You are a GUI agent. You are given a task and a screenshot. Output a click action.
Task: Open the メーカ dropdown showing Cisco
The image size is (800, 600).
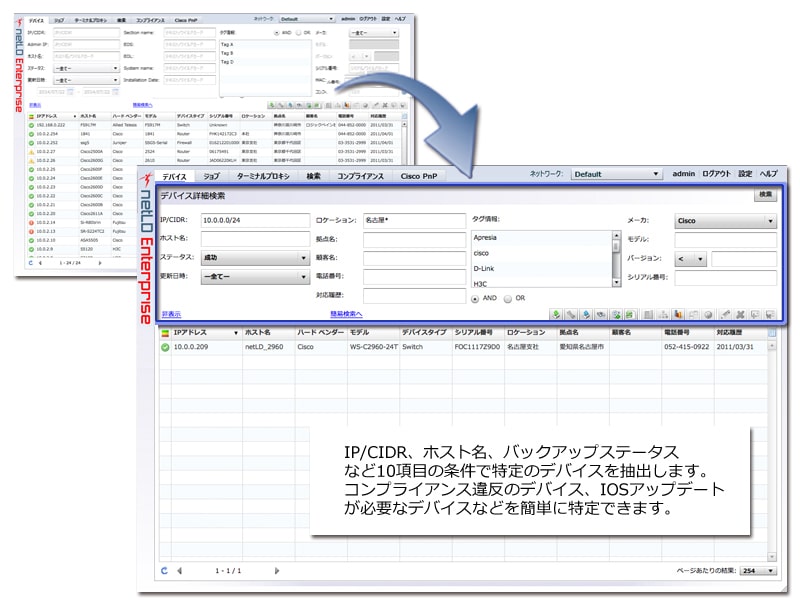[x=725, y=221]
